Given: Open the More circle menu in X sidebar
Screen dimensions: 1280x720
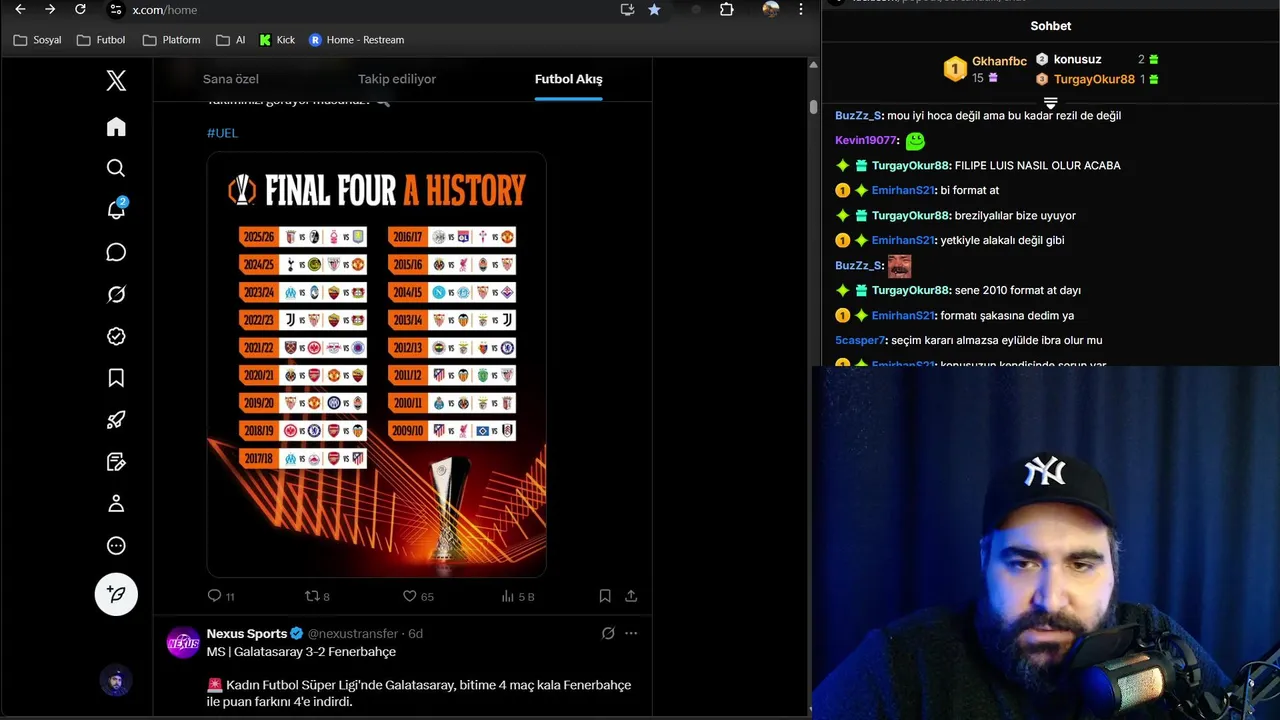Looking at the screenshot, I should tap(116, 546).
